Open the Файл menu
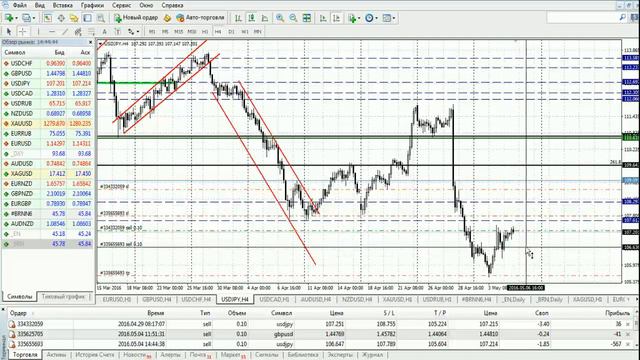 tap(20, 5)
